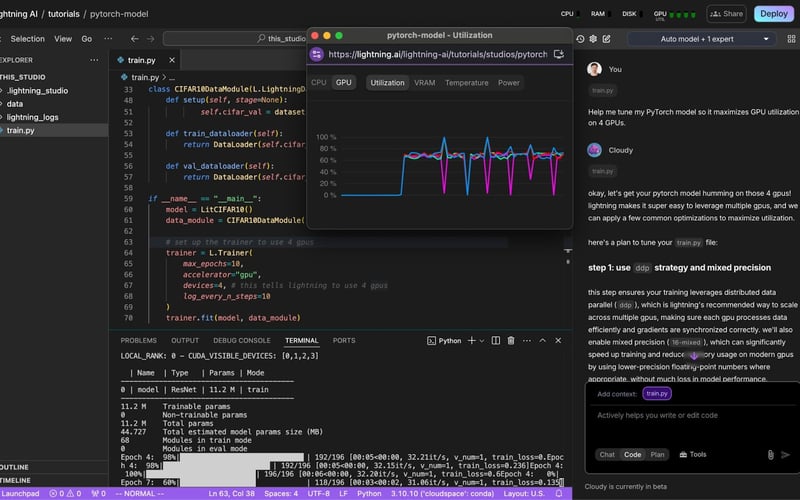Open Explorer panel more actions ellipsis
This screenshot has width=800, height=500.
94,60
